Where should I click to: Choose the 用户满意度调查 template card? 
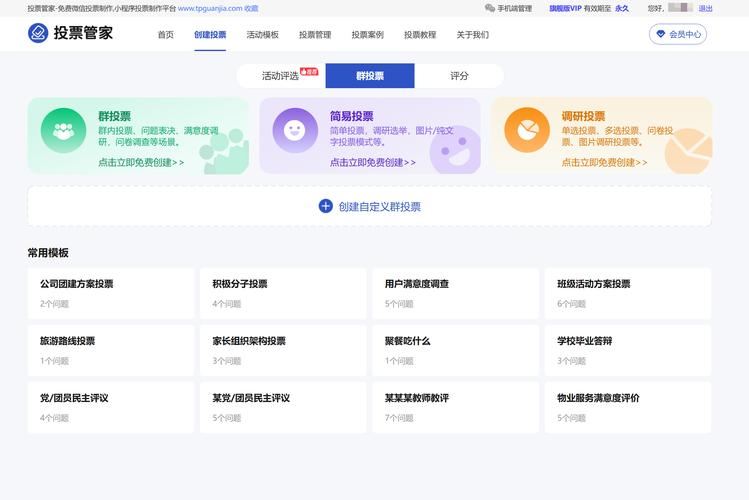[455, 293]
